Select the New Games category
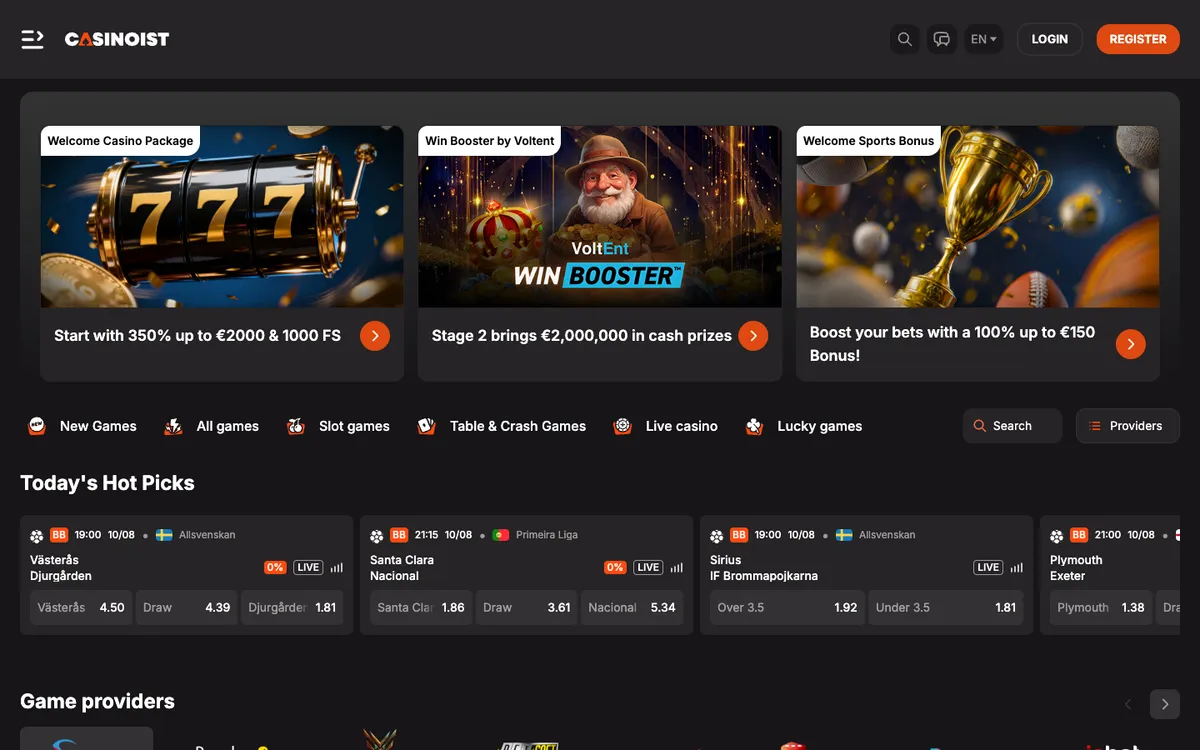This screenshot has height=750, width=1200. click(x=82, y=426)
